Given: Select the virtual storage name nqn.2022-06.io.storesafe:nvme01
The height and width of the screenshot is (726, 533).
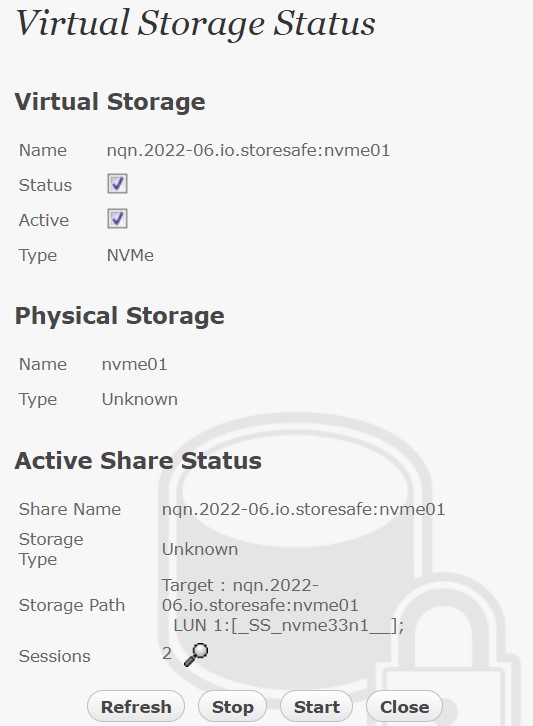Looking at the screenshot, I should pyautogui.click(x=248, y=150).
